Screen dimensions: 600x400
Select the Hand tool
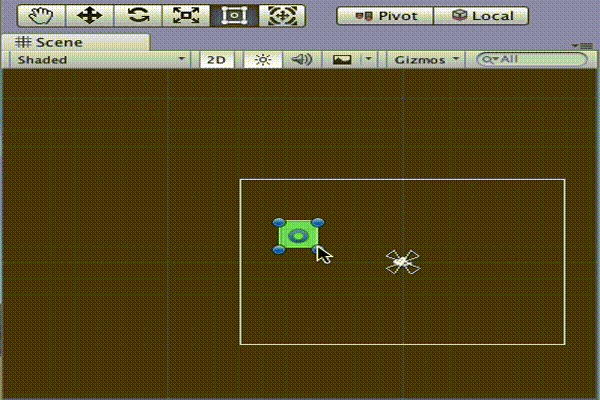pos(41,15)
